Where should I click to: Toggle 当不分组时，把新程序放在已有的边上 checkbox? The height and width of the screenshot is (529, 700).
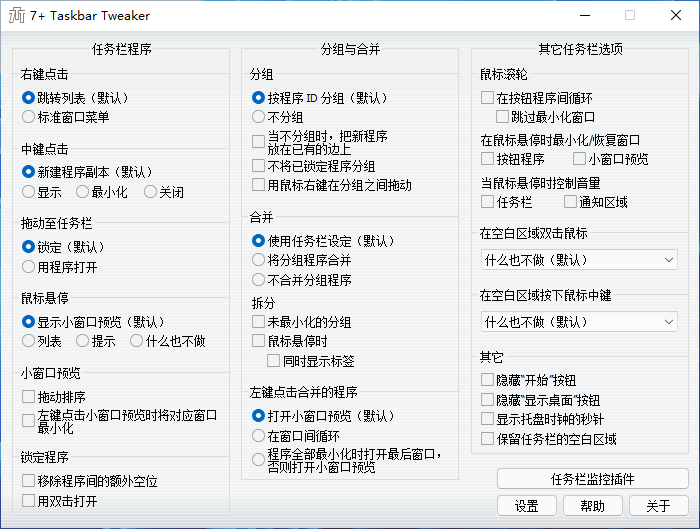[258, 142]
